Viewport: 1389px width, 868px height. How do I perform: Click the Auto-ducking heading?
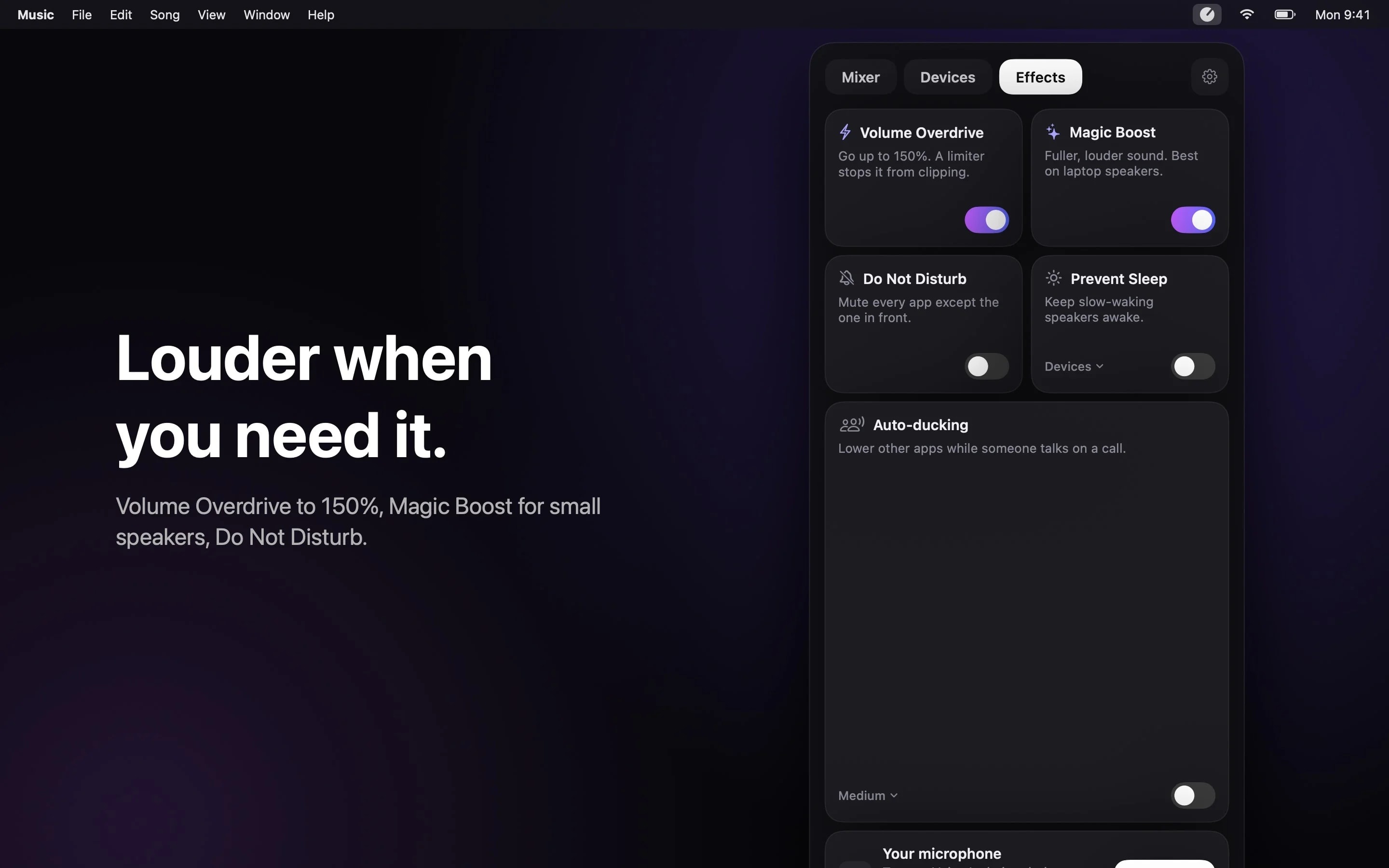pyautogui.click(x=921, y=425)
